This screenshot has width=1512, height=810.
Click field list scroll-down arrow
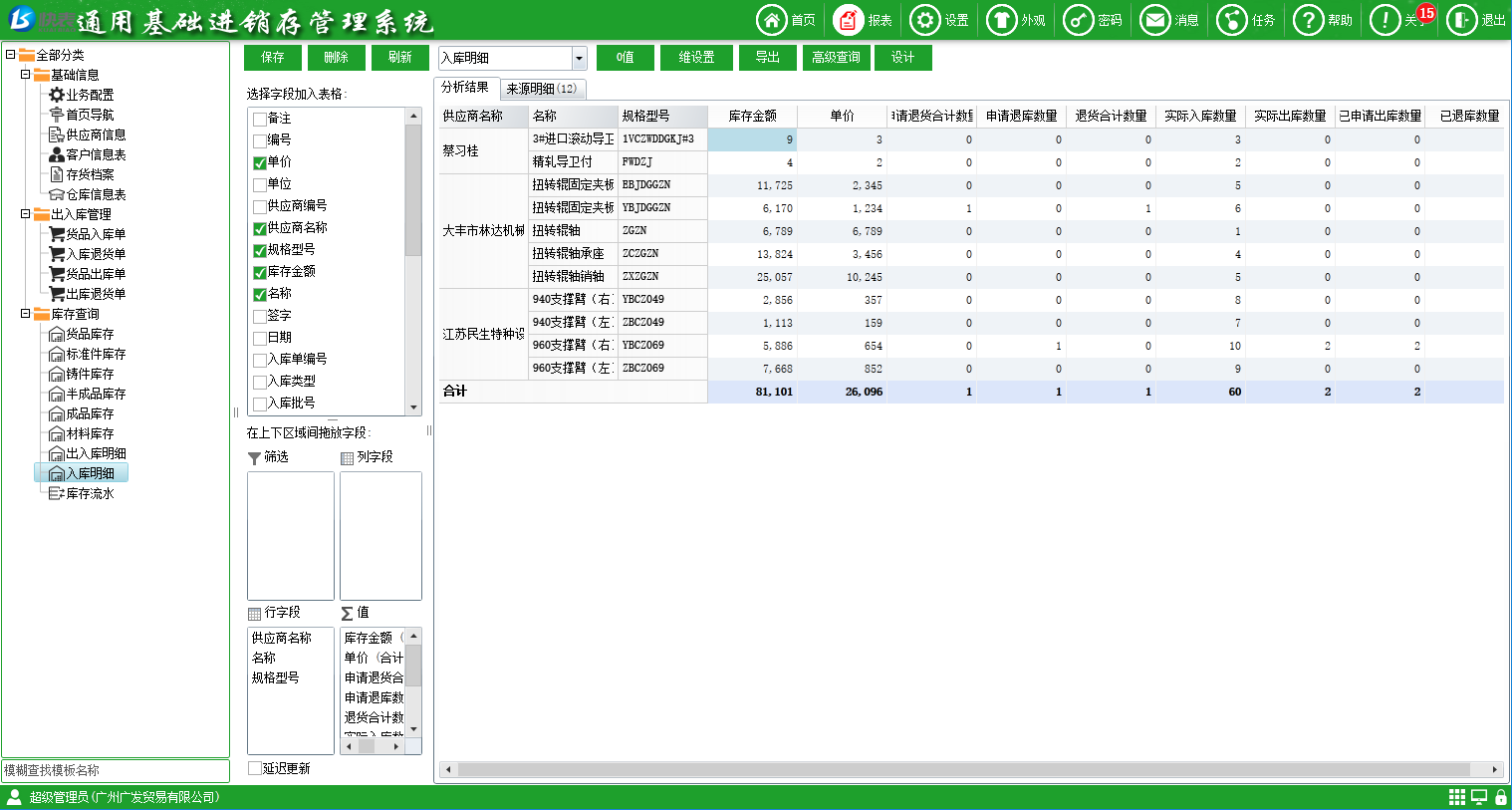point(414,406)
